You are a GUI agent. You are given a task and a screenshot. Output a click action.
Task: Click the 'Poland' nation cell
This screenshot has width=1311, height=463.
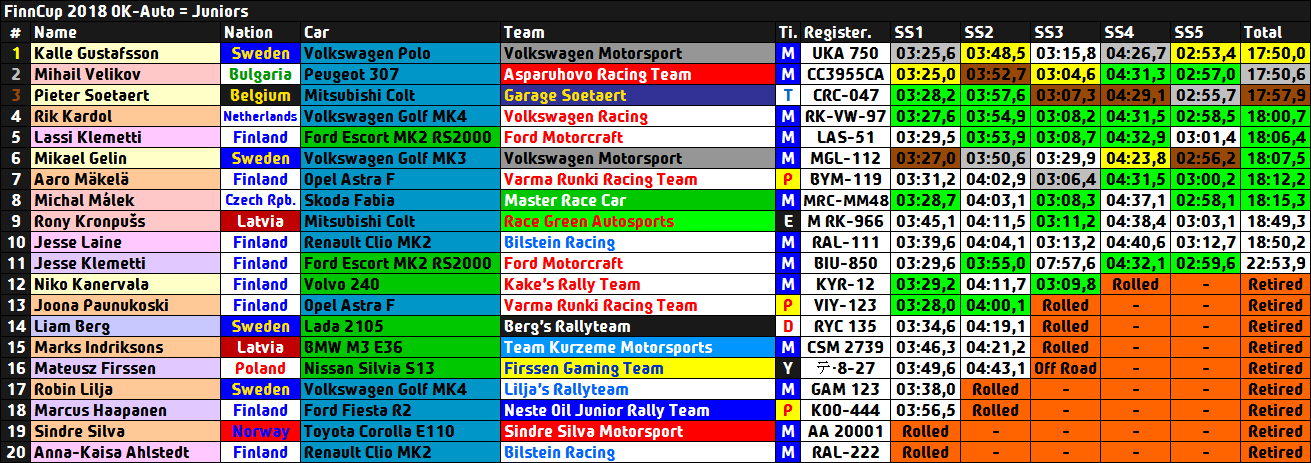click(x=260, y=368)
